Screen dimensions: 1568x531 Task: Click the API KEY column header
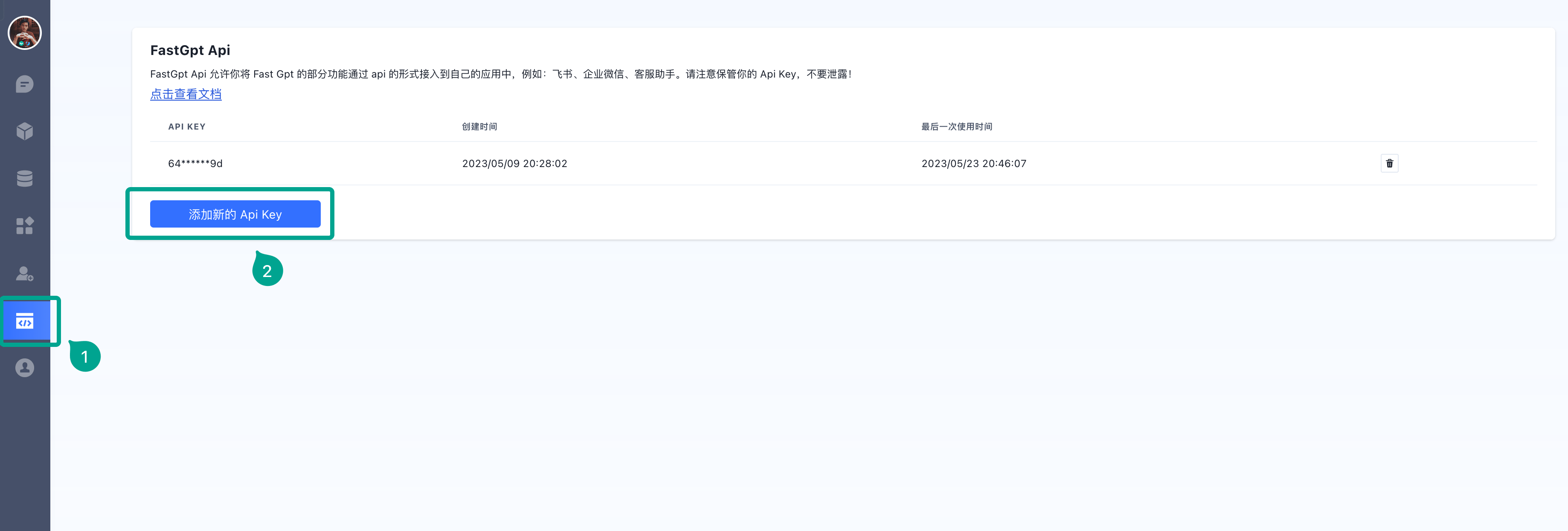coord(187,127)
